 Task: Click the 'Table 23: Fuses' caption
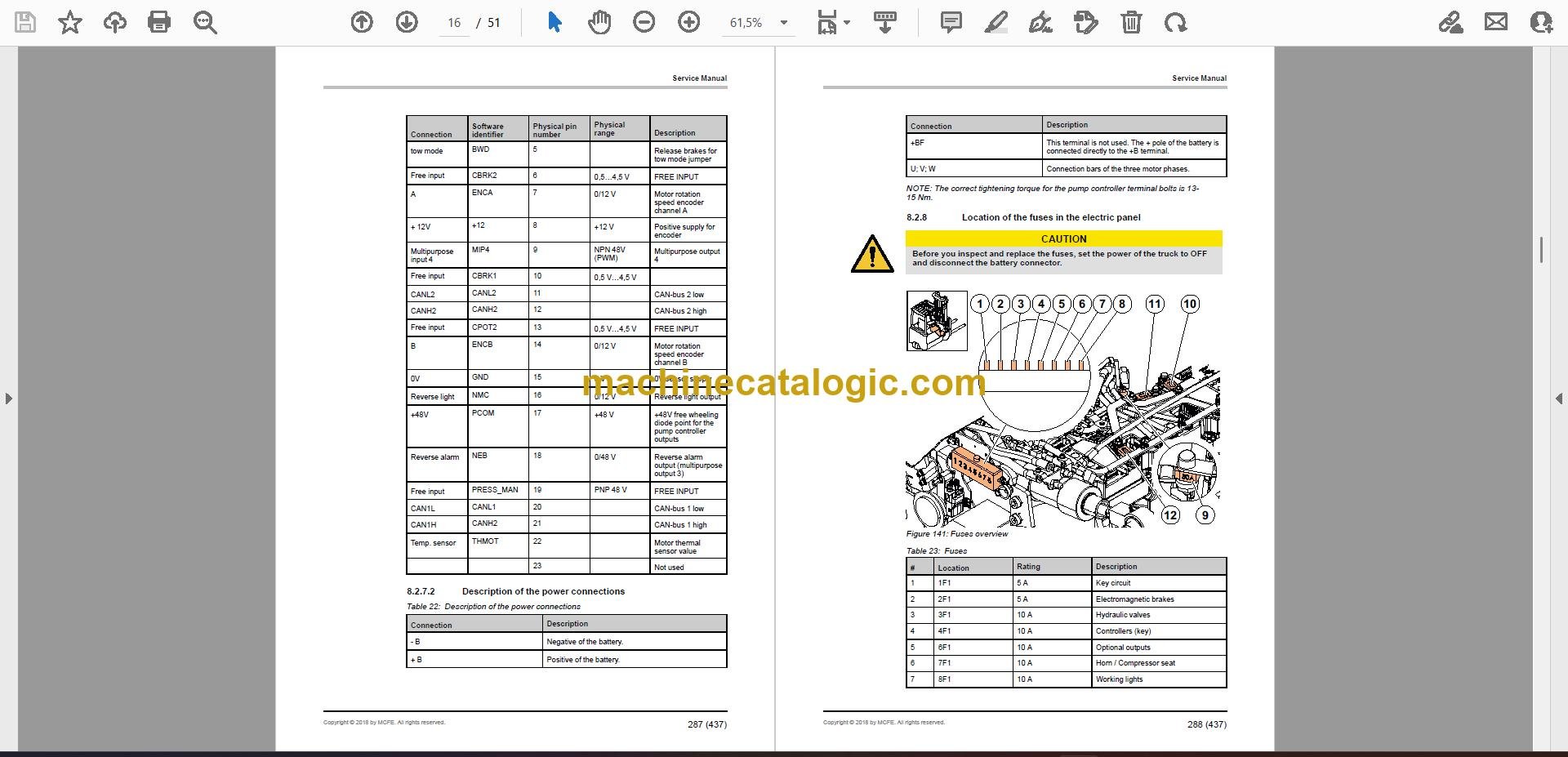click(x=937, y=551)
